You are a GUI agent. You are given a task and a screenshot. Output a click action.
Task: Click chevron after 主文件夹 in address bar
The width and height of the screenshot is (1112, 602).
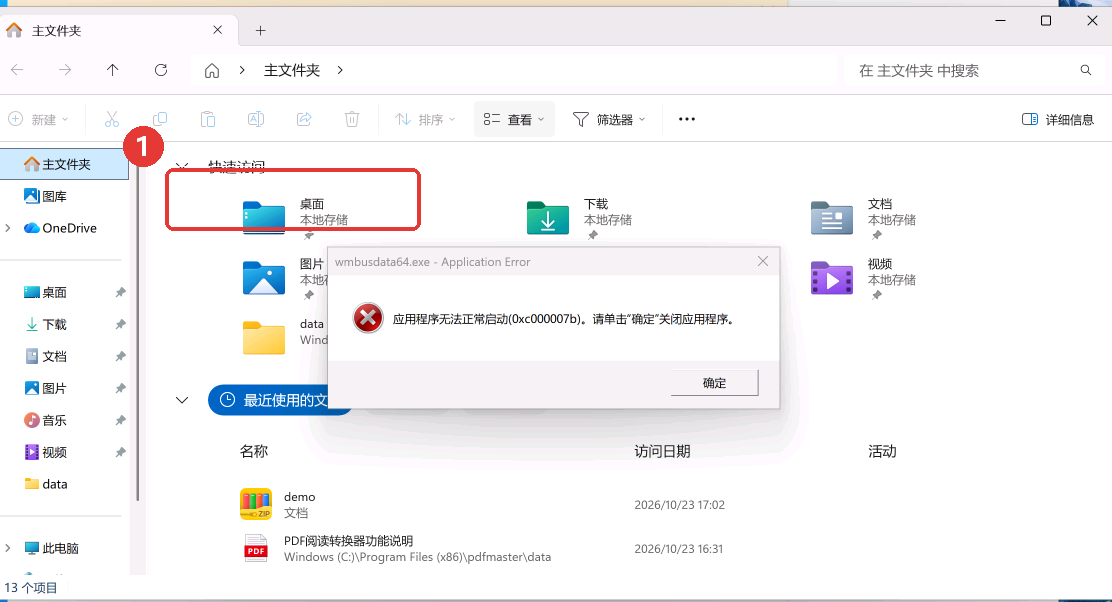(340, 70)
